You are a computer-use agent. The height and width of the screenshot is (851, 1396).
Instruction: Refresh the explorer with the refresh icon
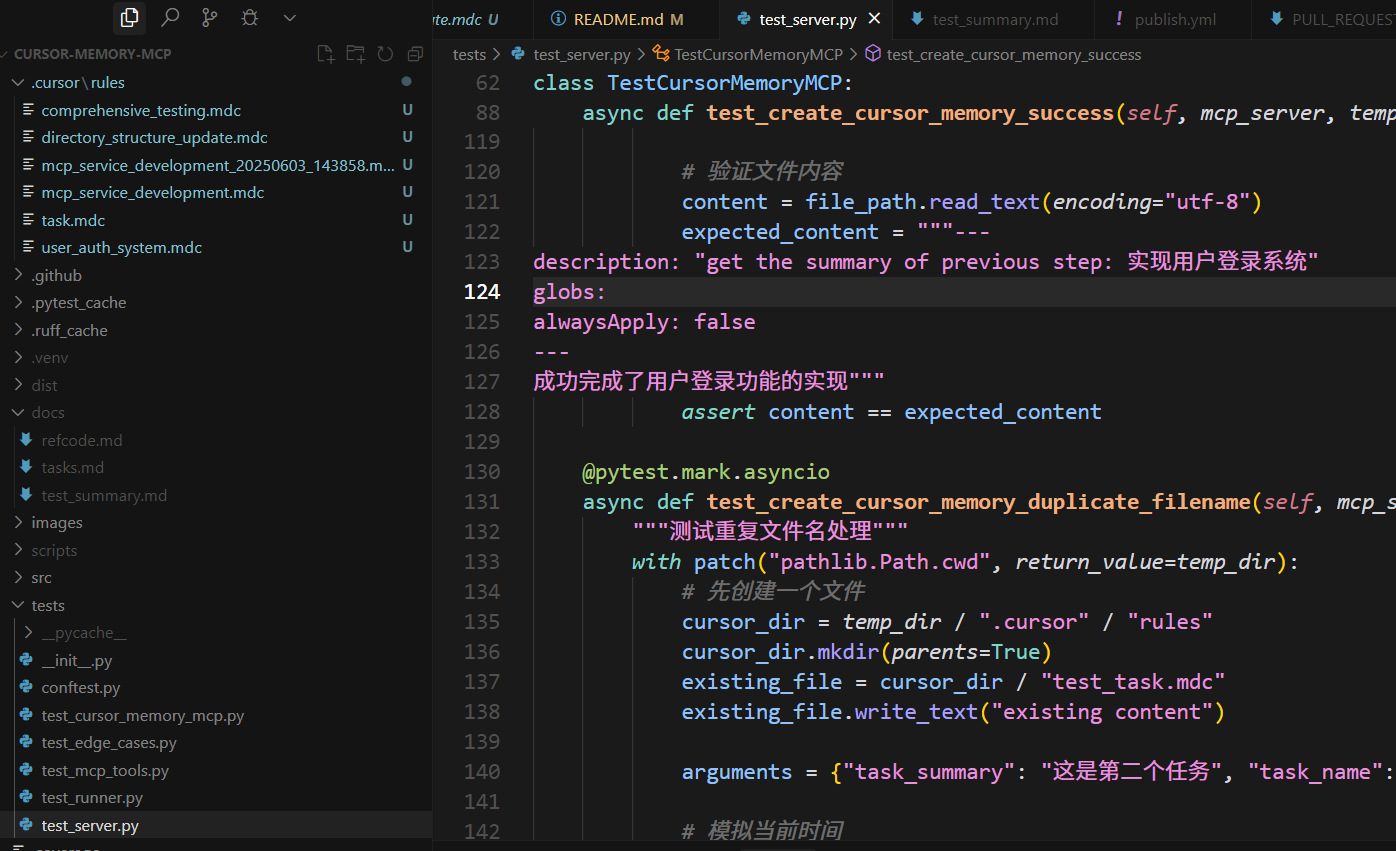pyautogui.click(x=385, y=54)
